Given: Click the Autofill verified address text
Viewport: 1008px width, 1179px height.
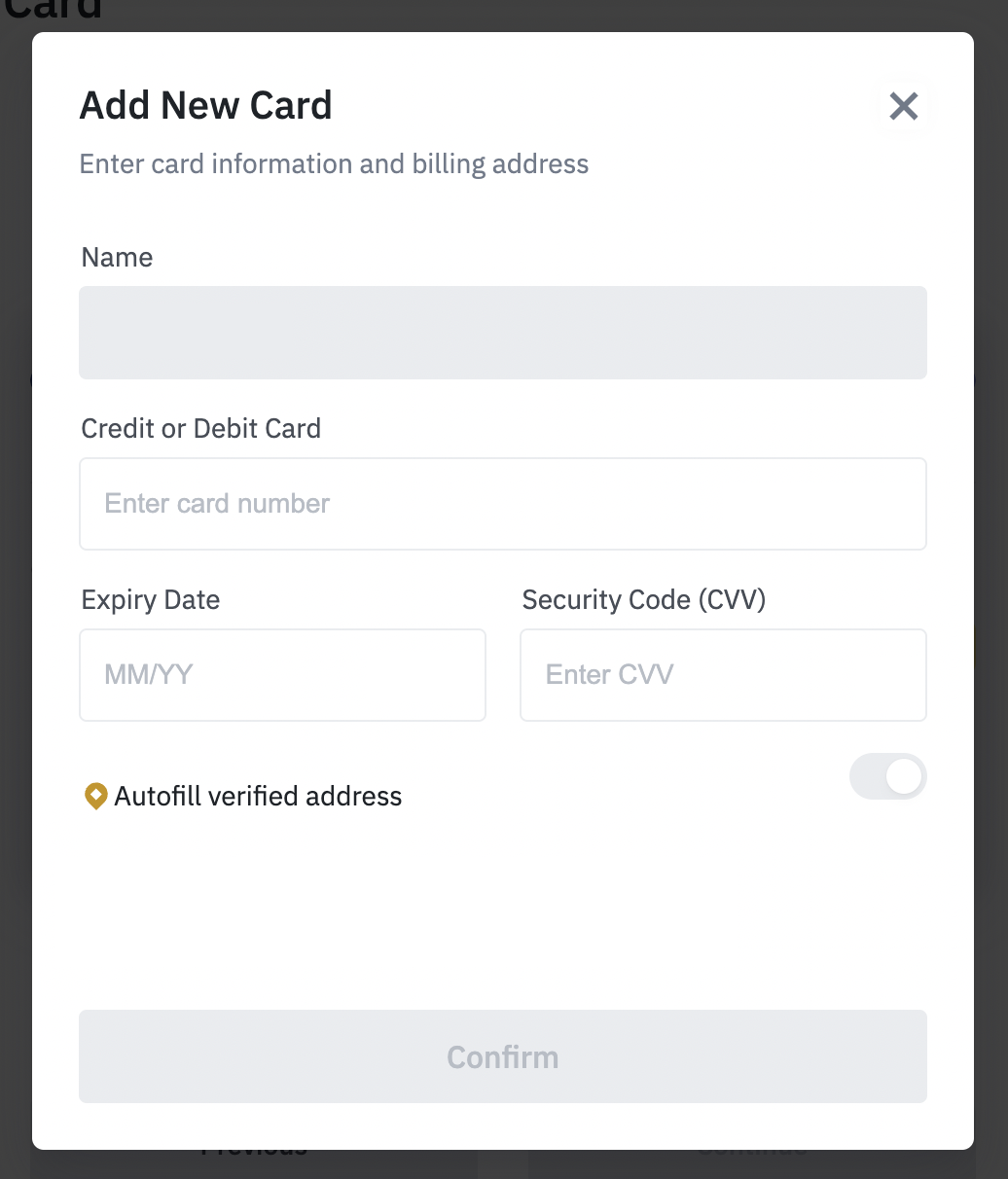Looking at the screenshot, I should [258, 797].
